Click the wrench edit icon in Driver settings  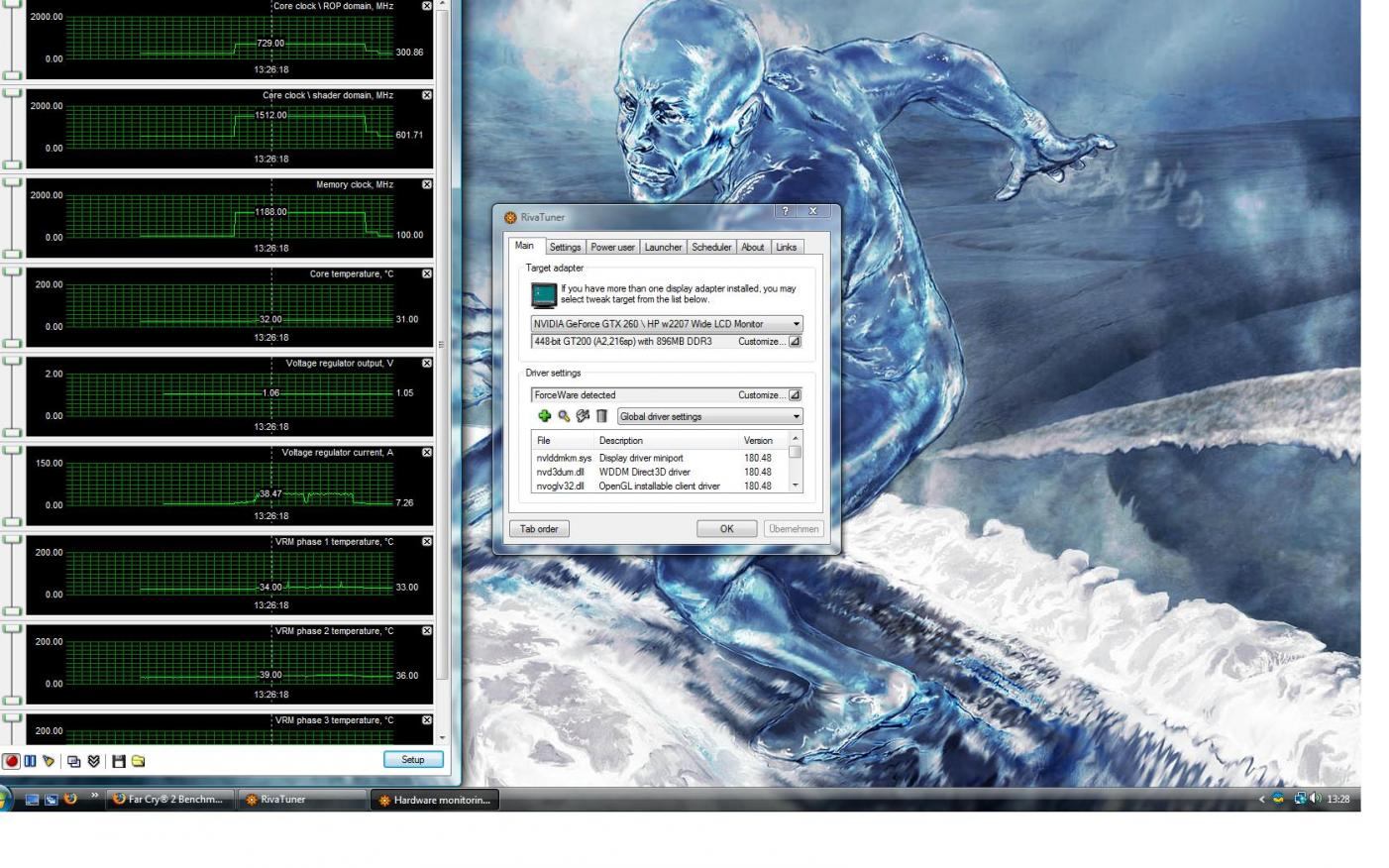[583, 416]
